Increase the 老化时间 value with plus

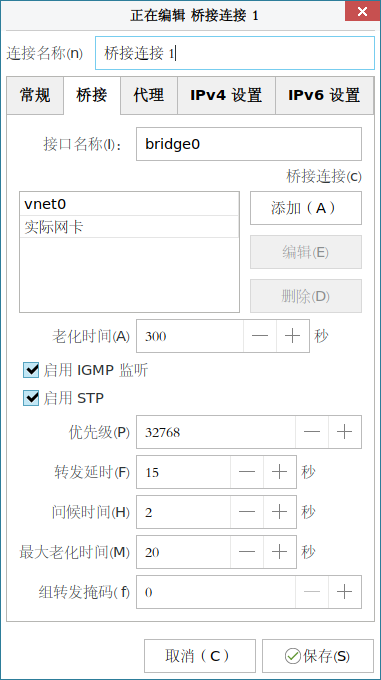[293, 336]
